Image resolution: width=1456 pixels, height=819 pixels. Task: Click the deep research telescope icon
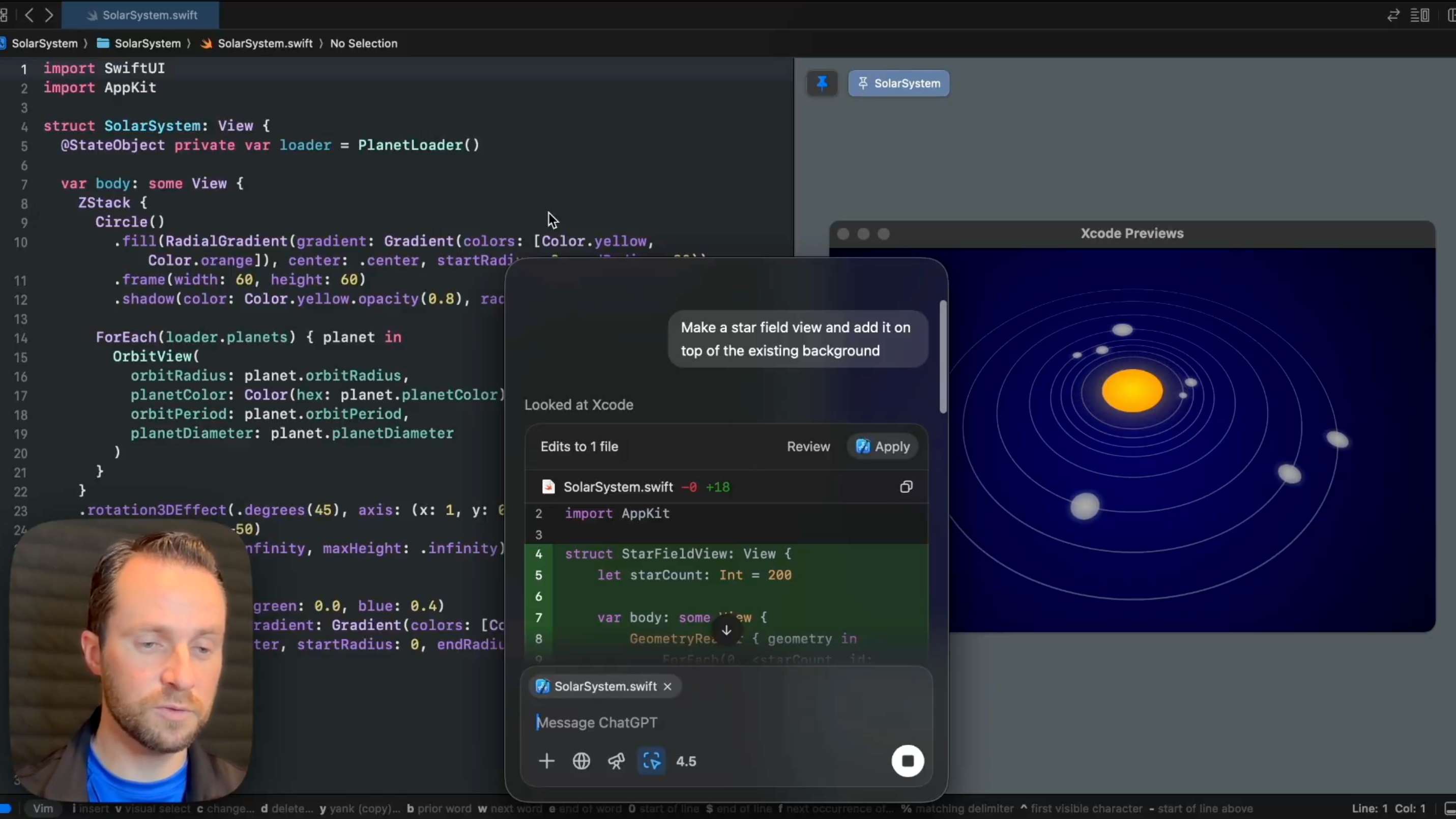(x=616, y=762)
